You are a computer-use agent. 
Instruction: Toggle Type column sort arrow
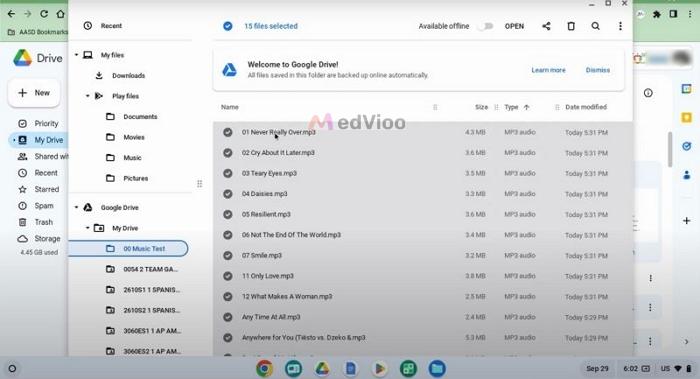526,107
